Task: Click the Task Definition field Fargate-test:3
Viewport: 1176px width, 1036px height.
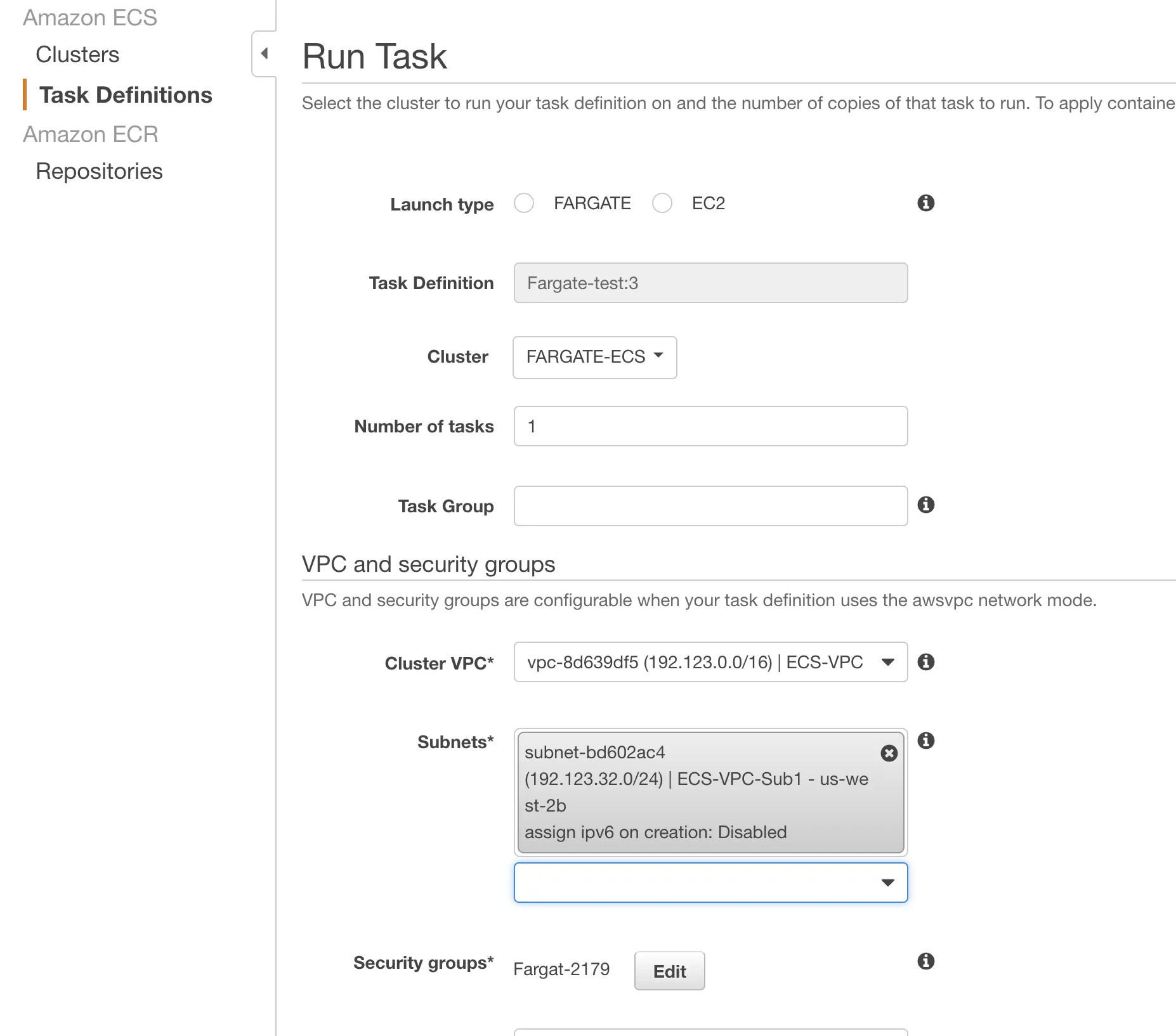Action: coord(710,283)
